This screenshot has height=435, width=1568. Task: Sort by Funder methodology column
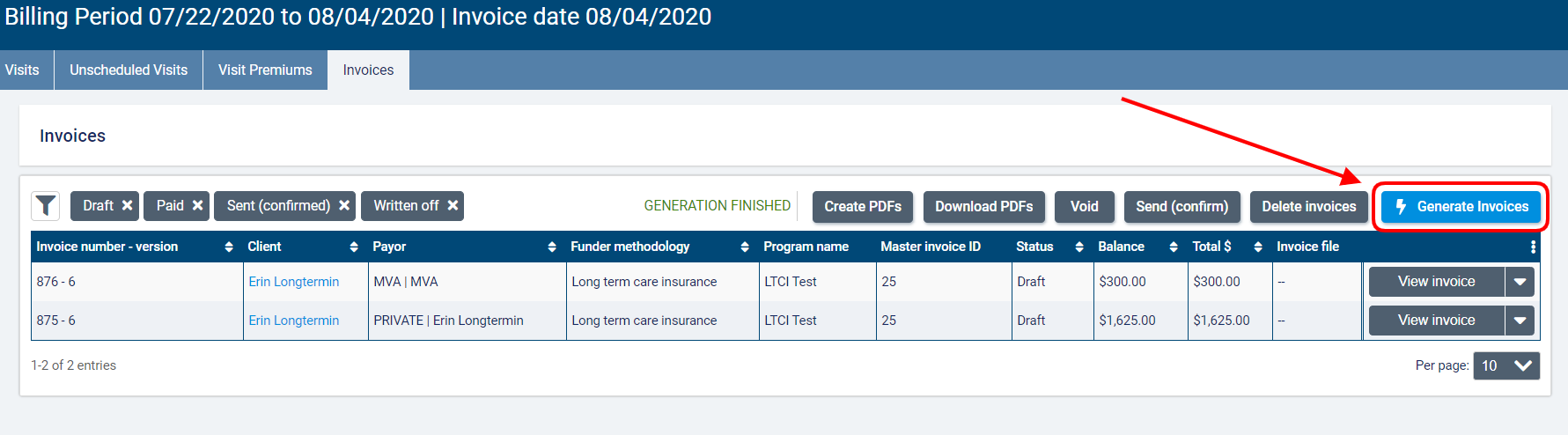coord(745,247)
